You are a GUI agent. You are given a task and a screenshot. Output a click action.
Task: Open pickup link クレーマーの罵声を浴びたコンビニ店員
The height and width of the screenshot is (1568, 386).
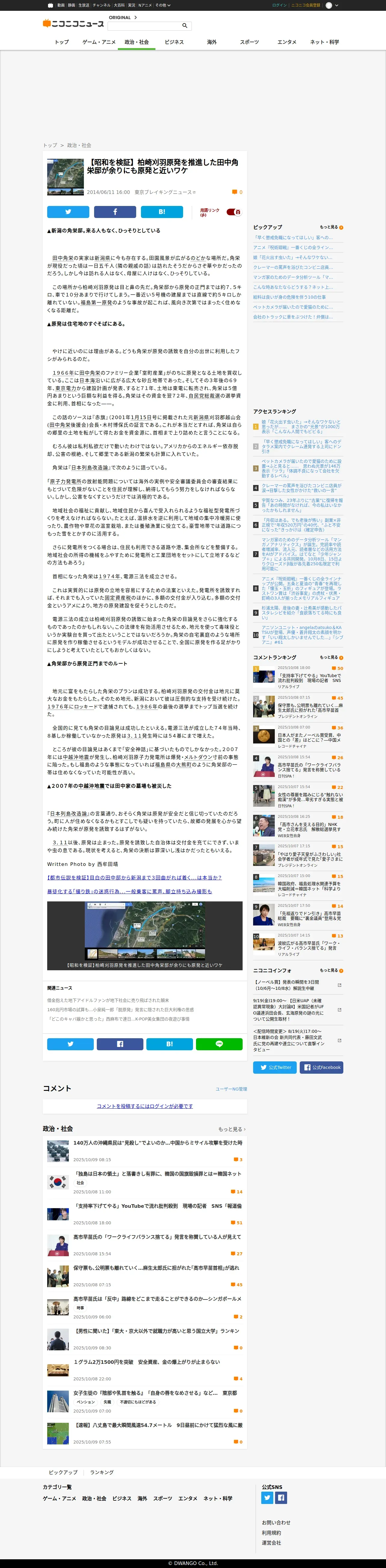[293, 267]
